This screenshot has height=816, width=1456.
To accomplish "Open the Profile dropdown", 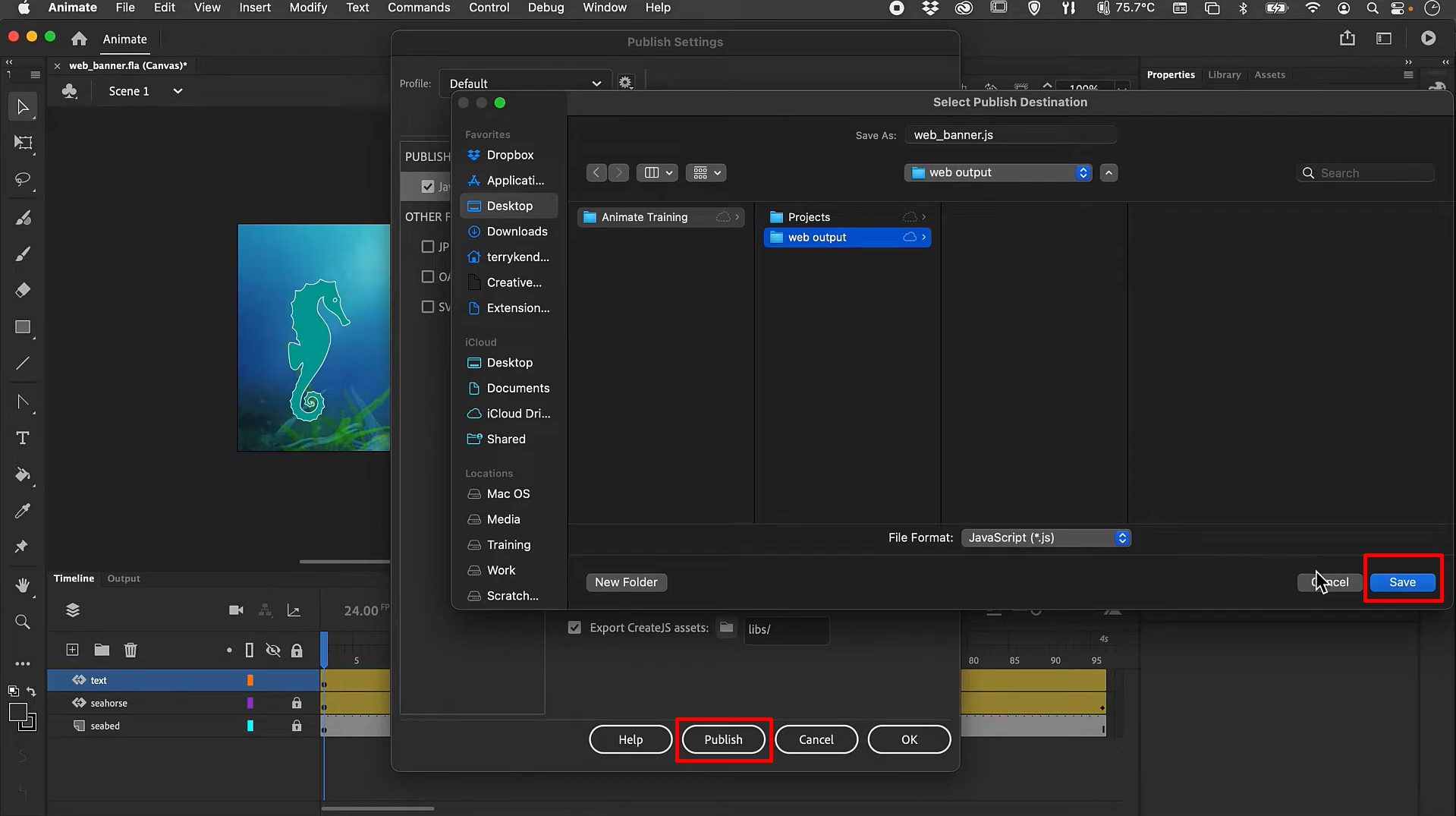I will 524,83.
